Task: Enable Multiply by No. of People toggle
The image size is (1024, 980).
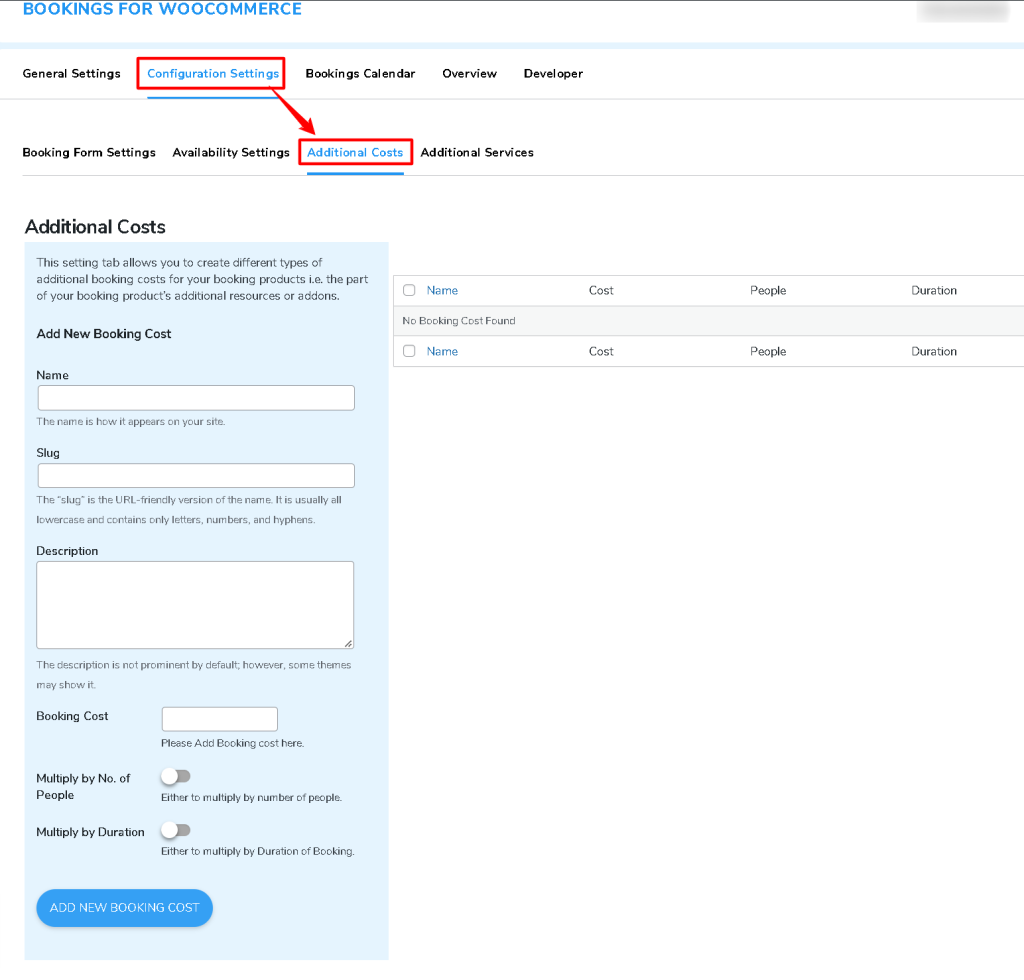Action: (x=176, y=776)
